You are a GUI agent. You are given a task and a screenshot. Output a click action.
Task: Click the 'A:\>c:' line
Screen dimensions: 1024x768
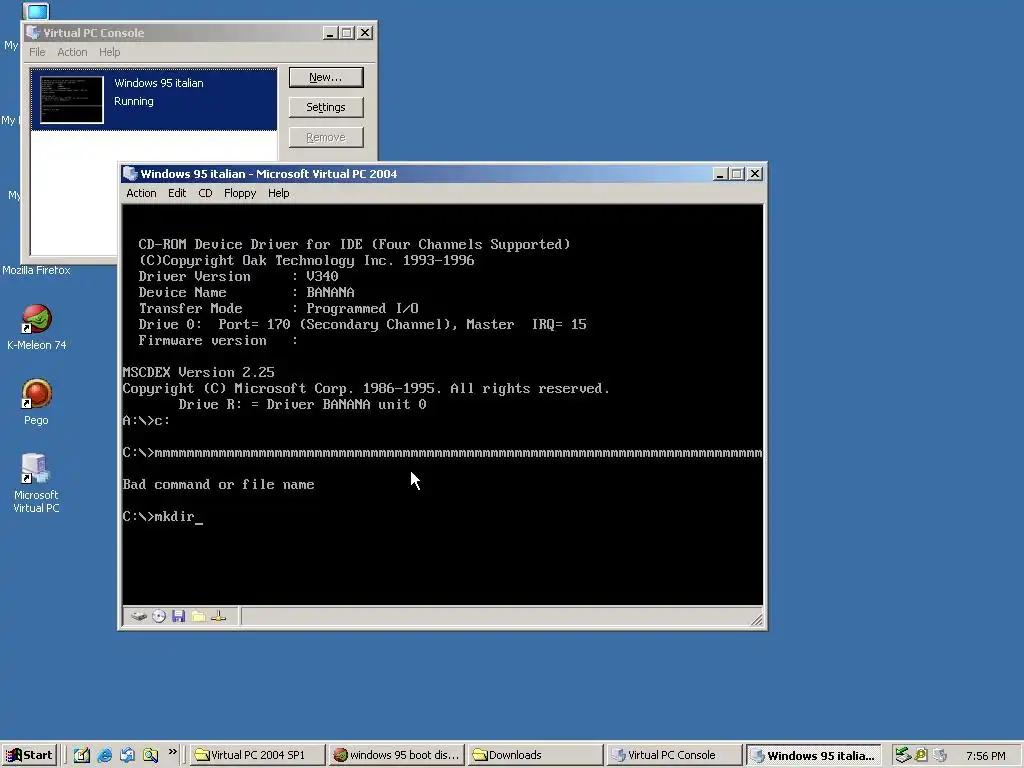146,421
